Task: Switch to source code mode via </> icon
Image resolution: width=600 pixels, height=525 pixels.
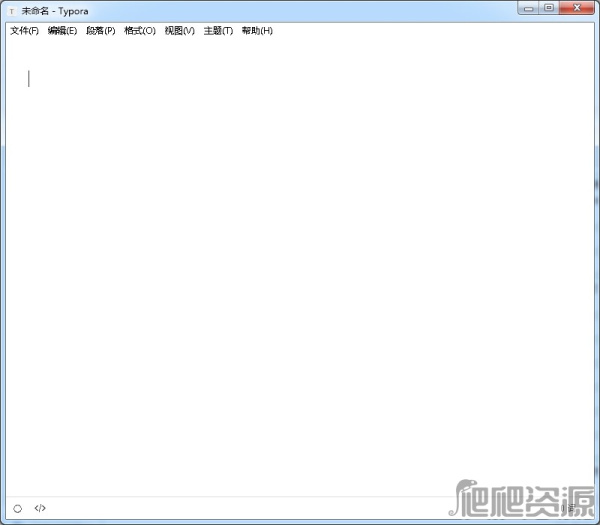Action: (40, 508)
